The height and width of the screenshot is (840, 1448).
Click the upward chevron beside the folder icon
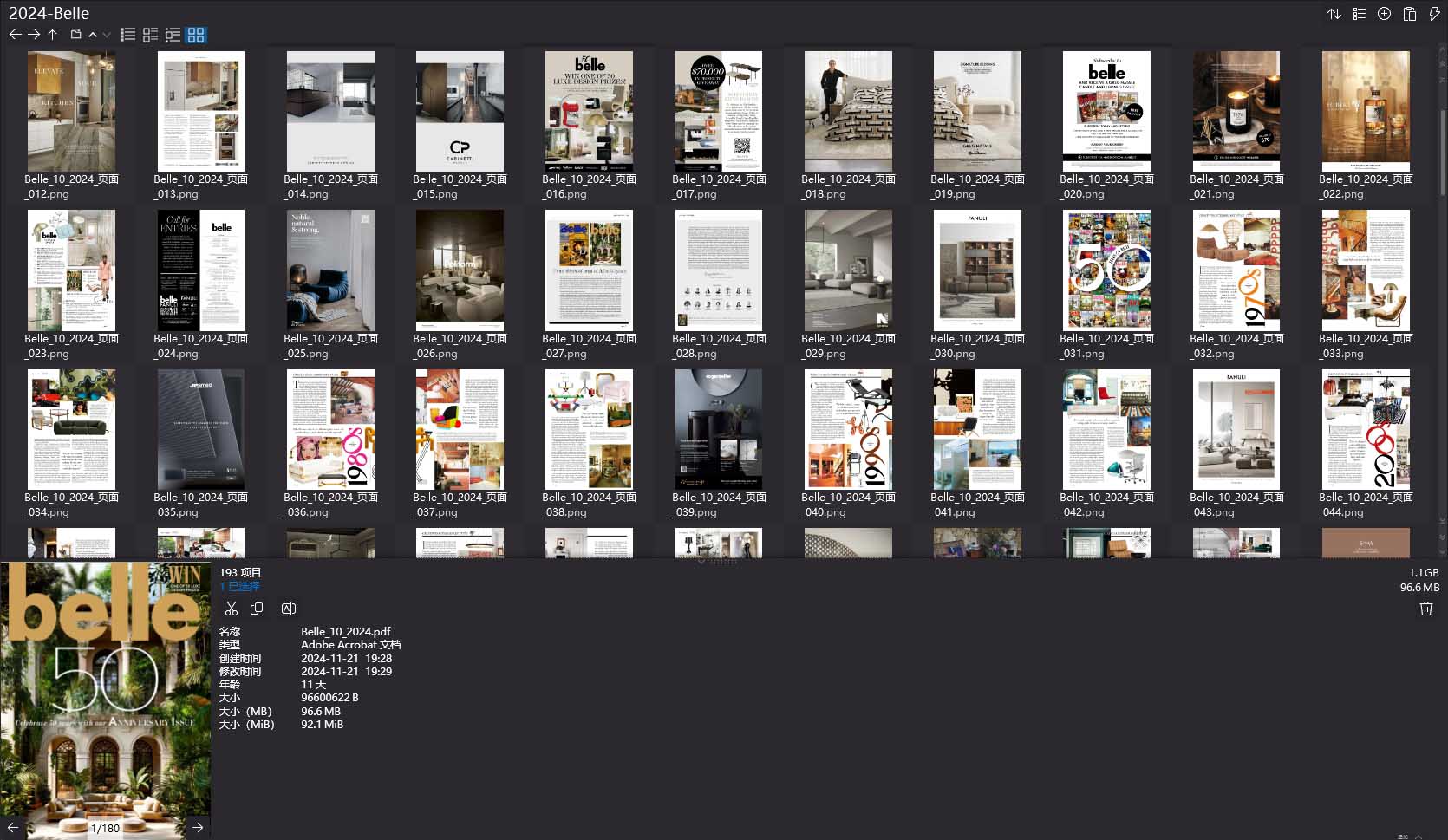pyautogui.click(x=92, y=35)
